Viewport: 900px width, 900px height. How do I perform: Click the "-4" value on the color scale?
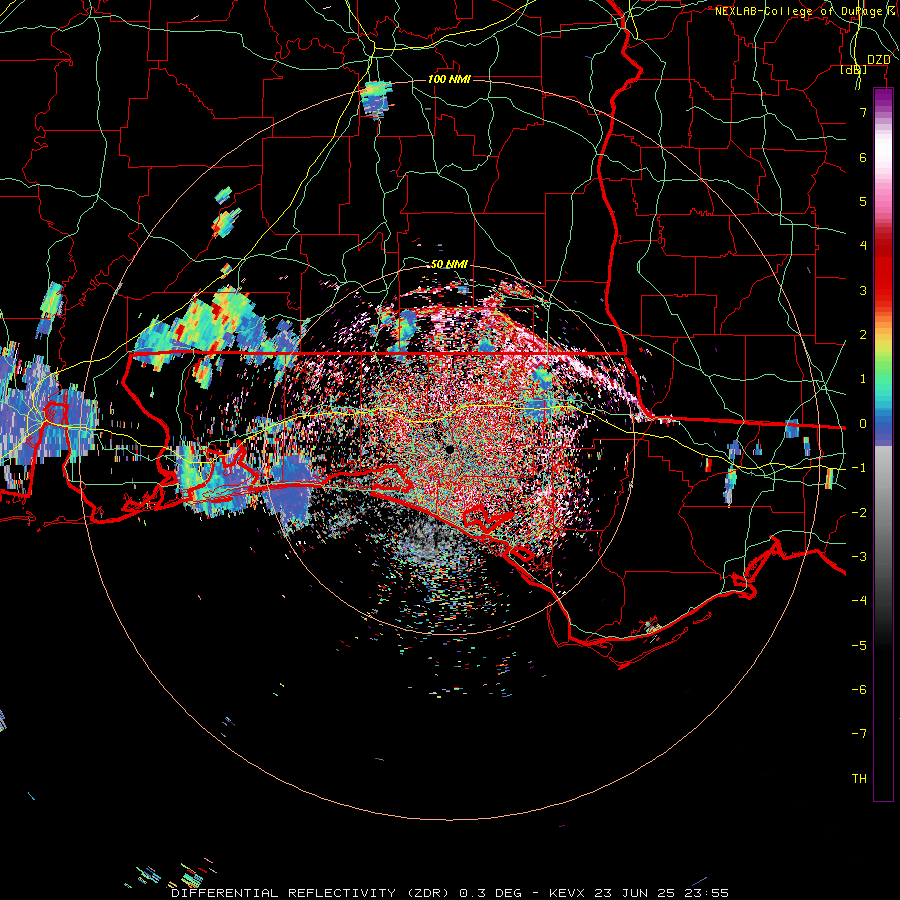point(859,600)
